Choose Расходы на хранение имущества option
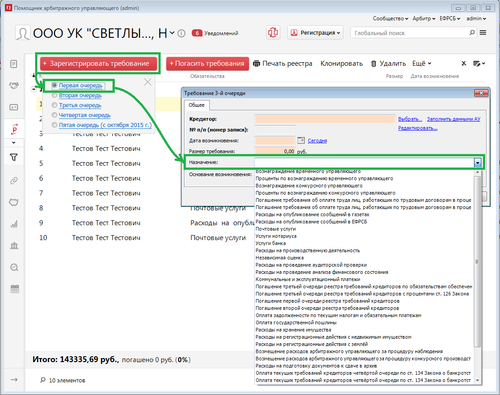The height and width of the screenshot is (395, 500). [293, 330]
